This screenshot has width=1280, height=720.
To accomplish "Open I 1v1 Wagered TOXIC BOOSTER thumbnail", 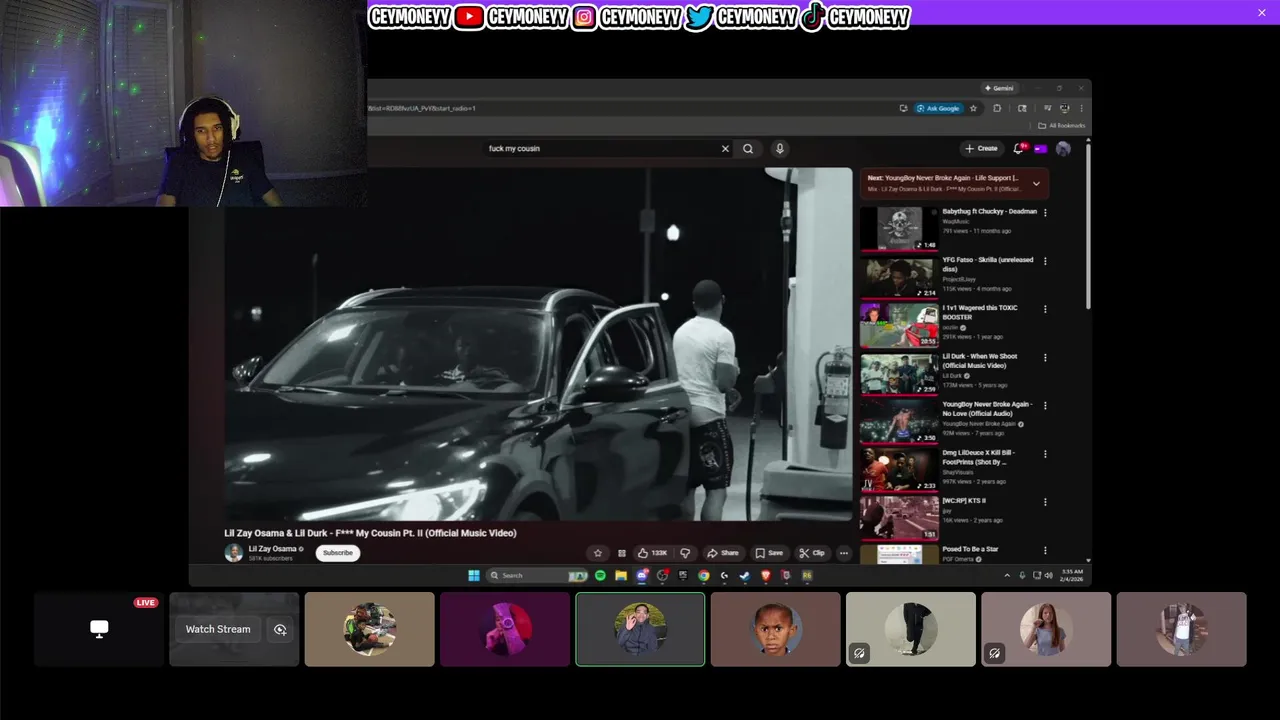I will (899, 325).
